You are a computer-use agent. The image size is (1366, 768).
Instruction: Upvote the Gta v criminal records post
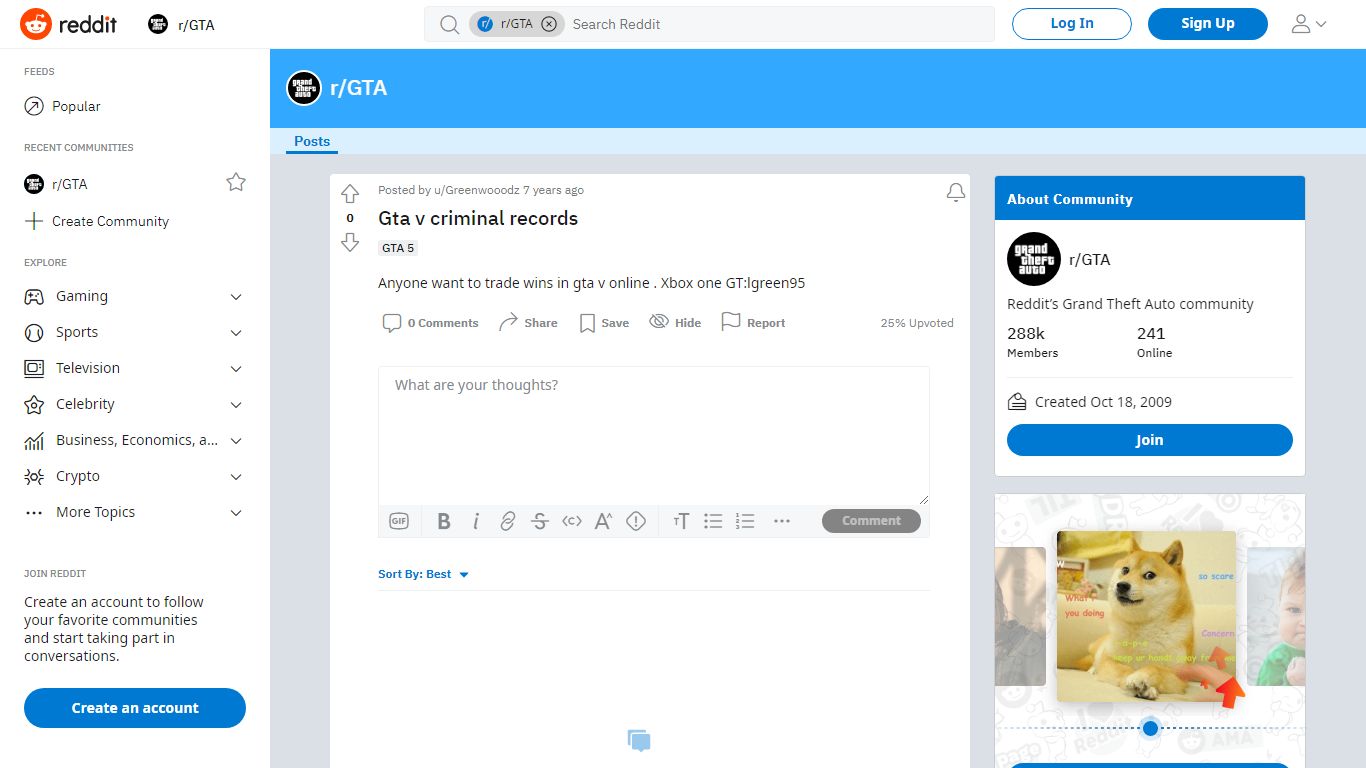(350, 194)
